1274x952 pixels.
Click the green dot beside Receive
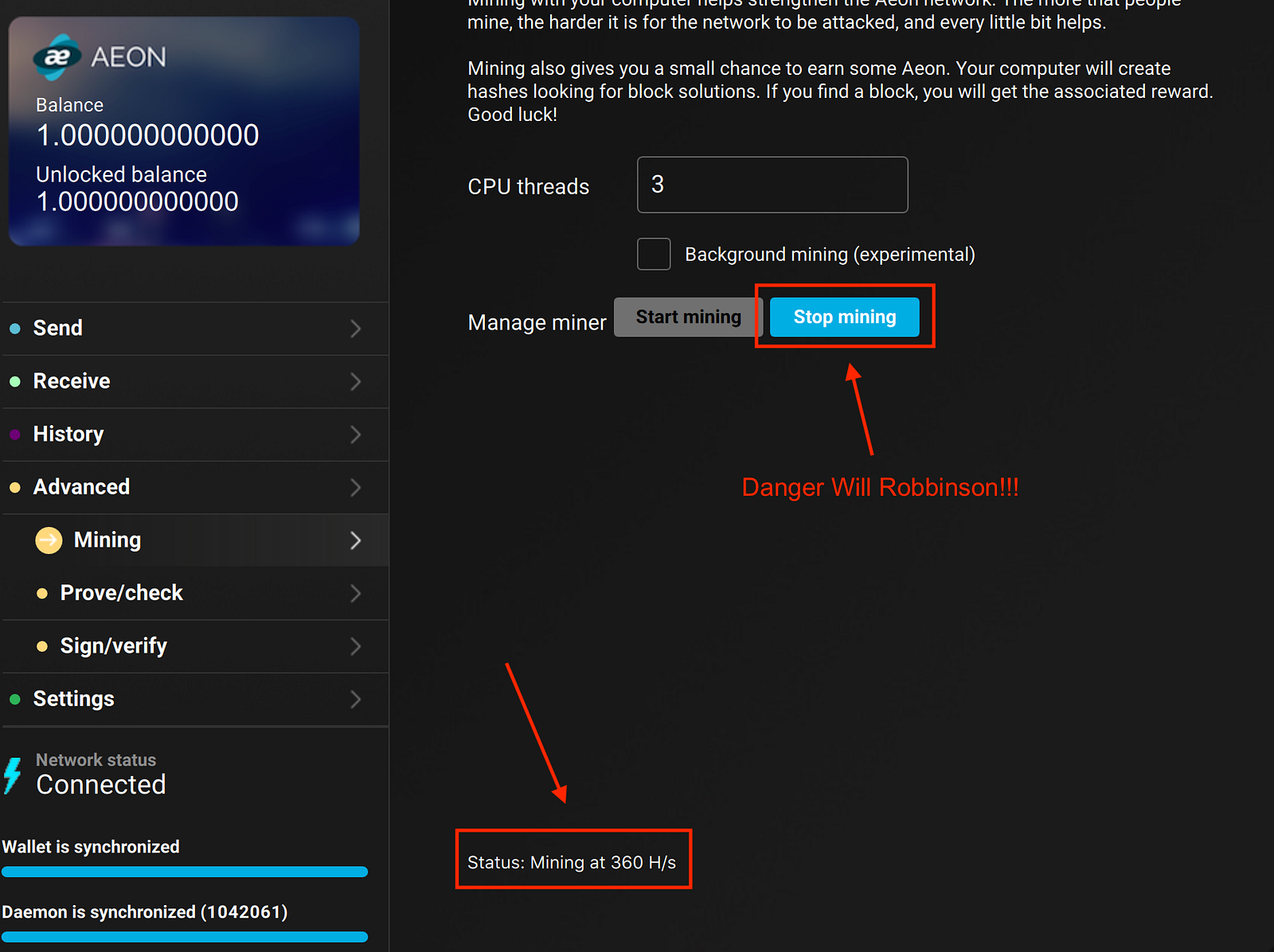[15, 381]
